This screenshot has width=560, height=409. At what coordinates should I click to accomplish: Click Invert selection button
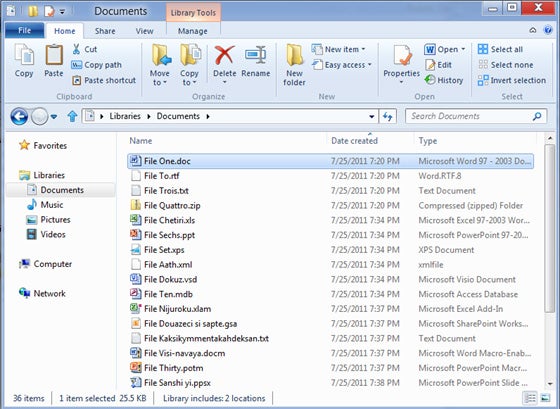(x=512, y=80)
